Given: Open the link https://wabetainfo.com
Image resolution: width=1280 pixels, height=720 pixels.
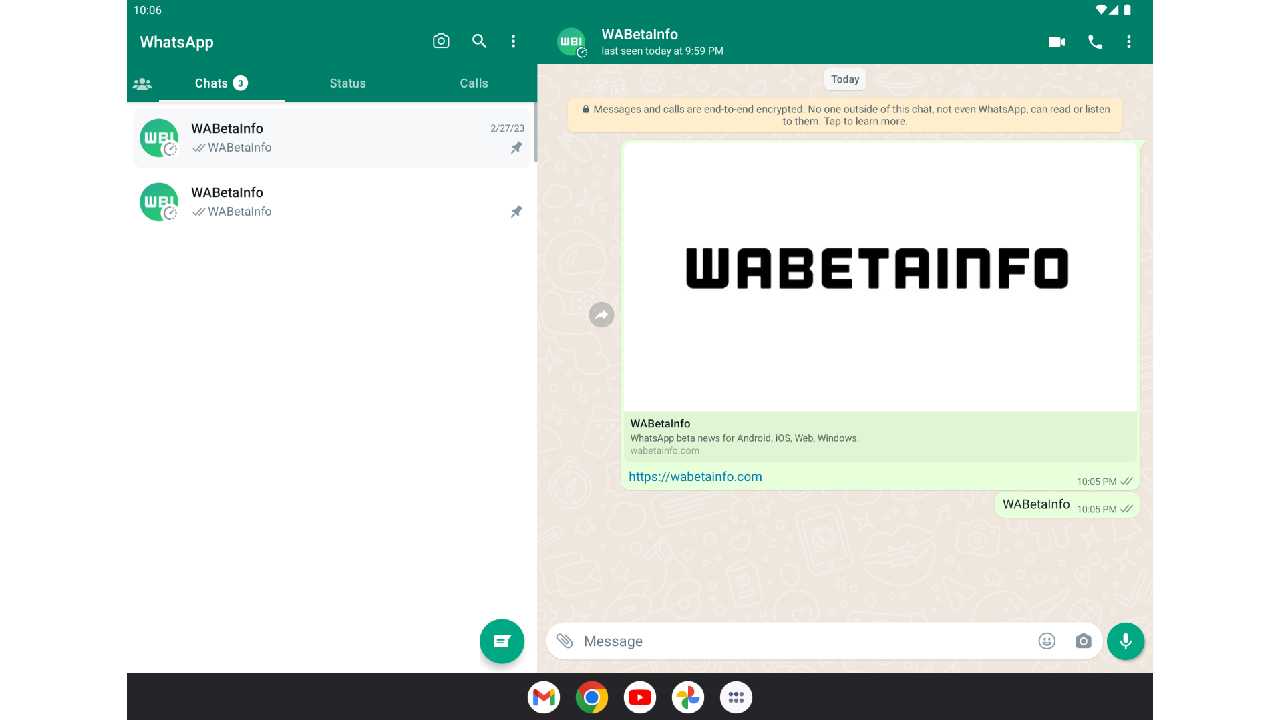Looking at the screenshot, I should 695,477.
